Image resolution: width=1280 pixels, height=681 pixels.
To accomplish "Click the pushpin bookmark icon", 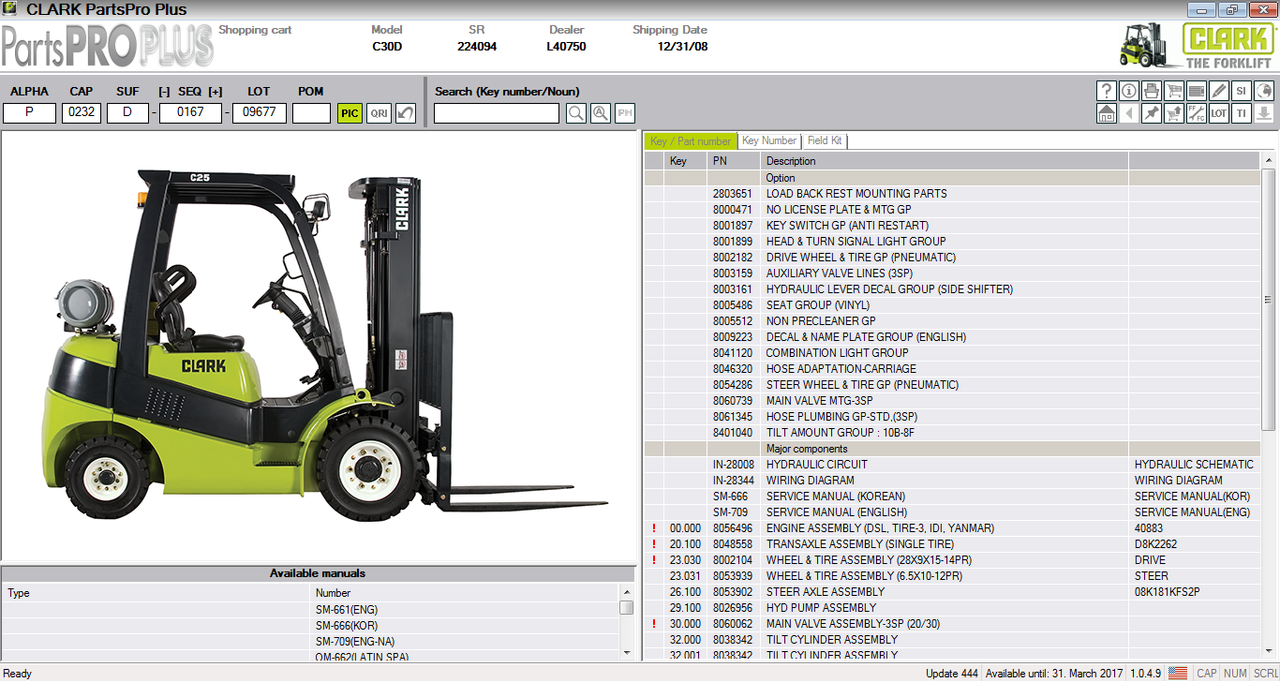I will [1151, 114].
